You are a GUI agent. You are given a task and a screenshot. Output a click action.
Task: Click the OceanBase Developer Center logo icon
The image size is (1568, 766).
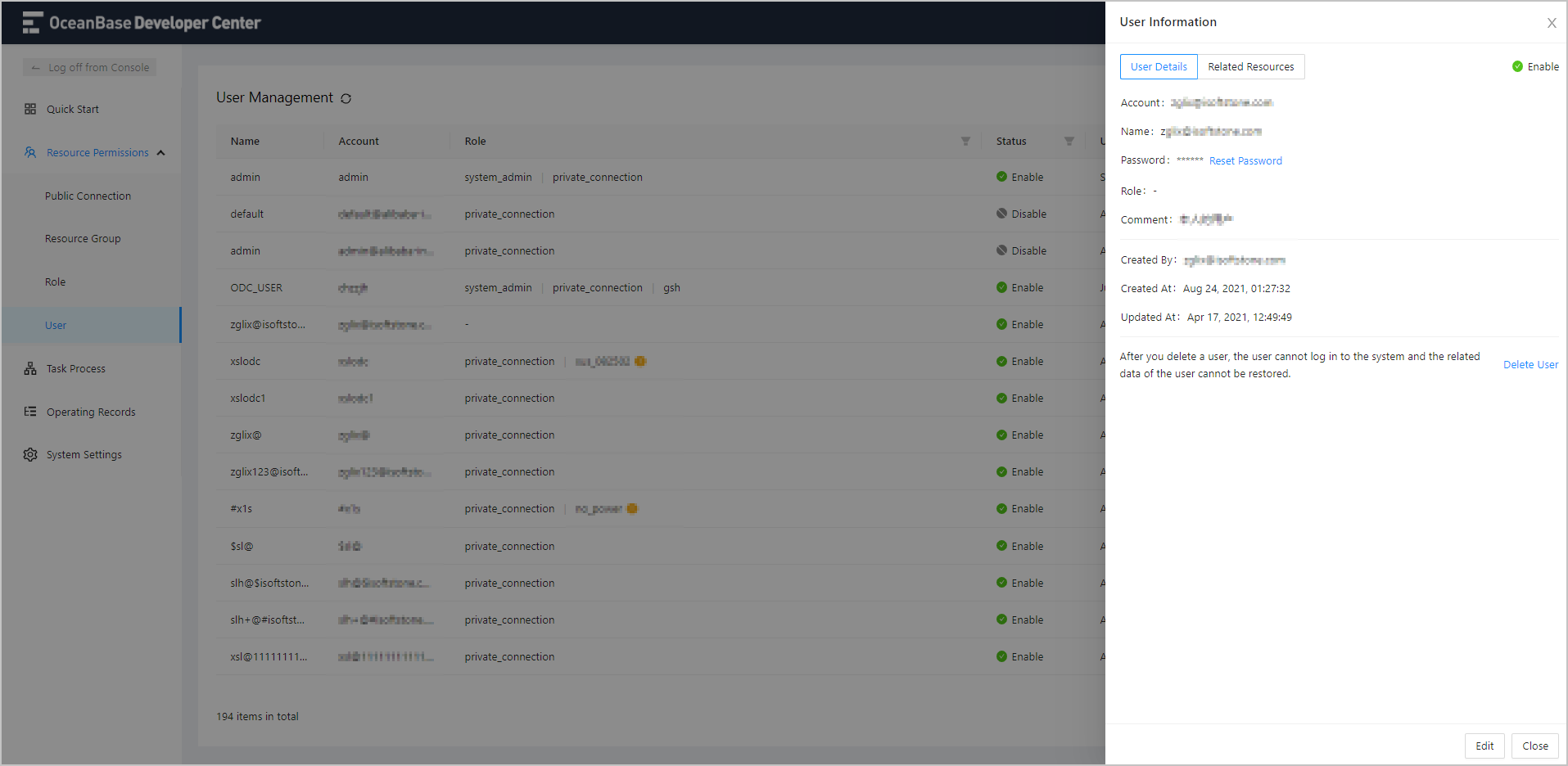32,23
